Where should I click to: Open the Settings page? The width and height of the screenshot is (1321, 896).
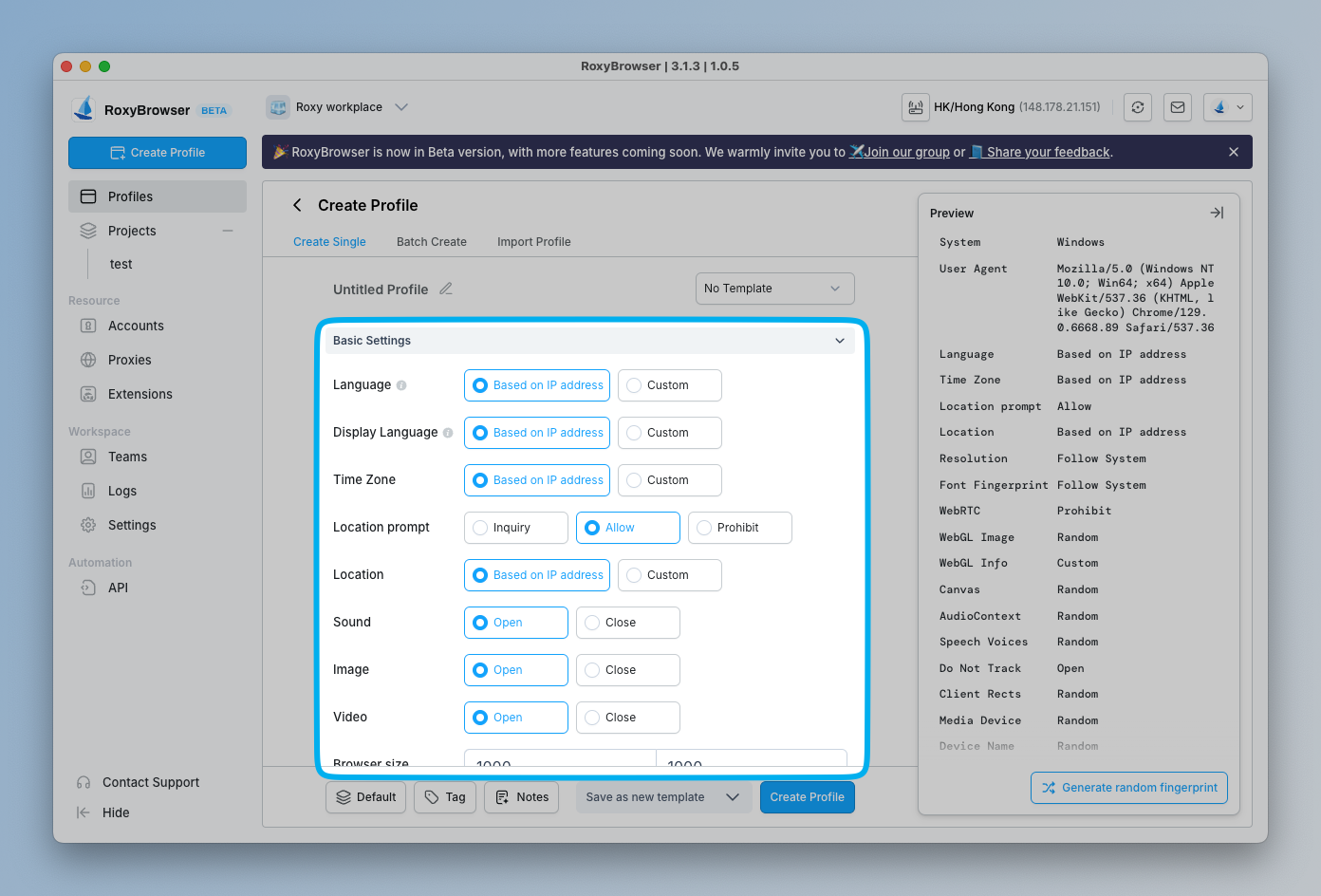tap(132, 525)
